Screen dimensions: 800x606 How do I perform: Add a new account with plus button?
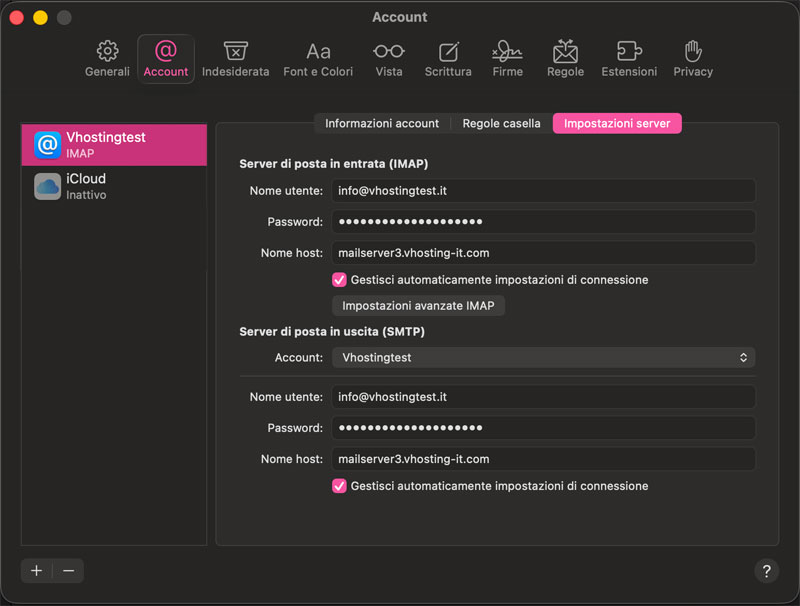click(36, 570)
